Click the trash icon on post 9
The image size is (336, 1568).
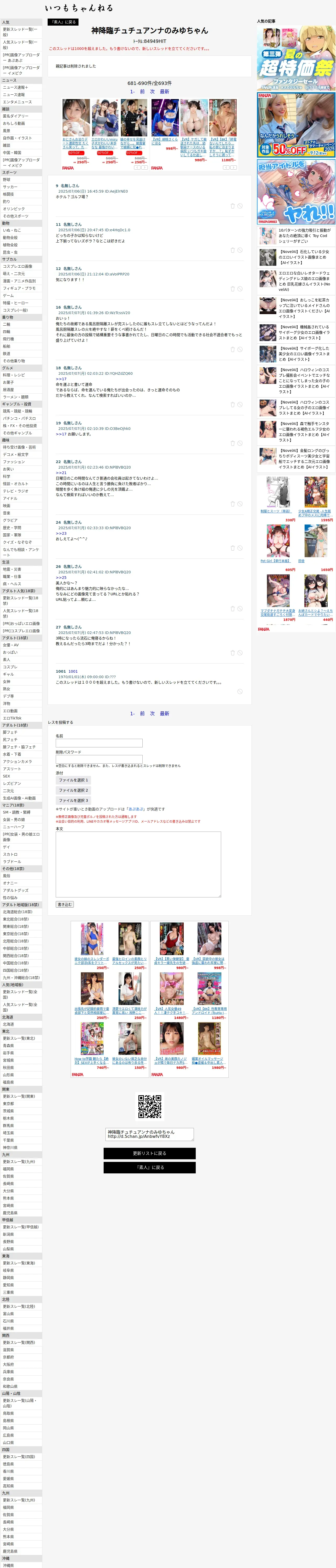[x=232, y=206]
